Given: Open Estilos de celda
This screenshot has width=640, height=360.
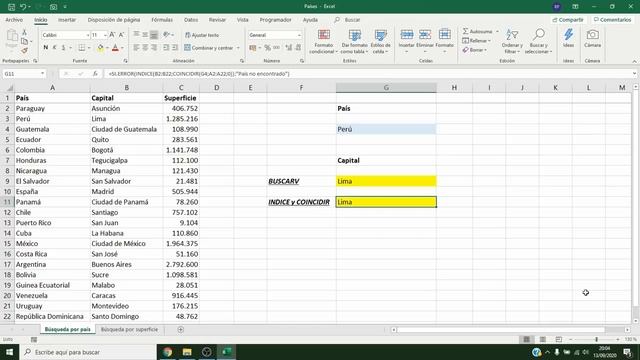Looking at the screenshot, I should pyautogui.click(x=380, y=41).
